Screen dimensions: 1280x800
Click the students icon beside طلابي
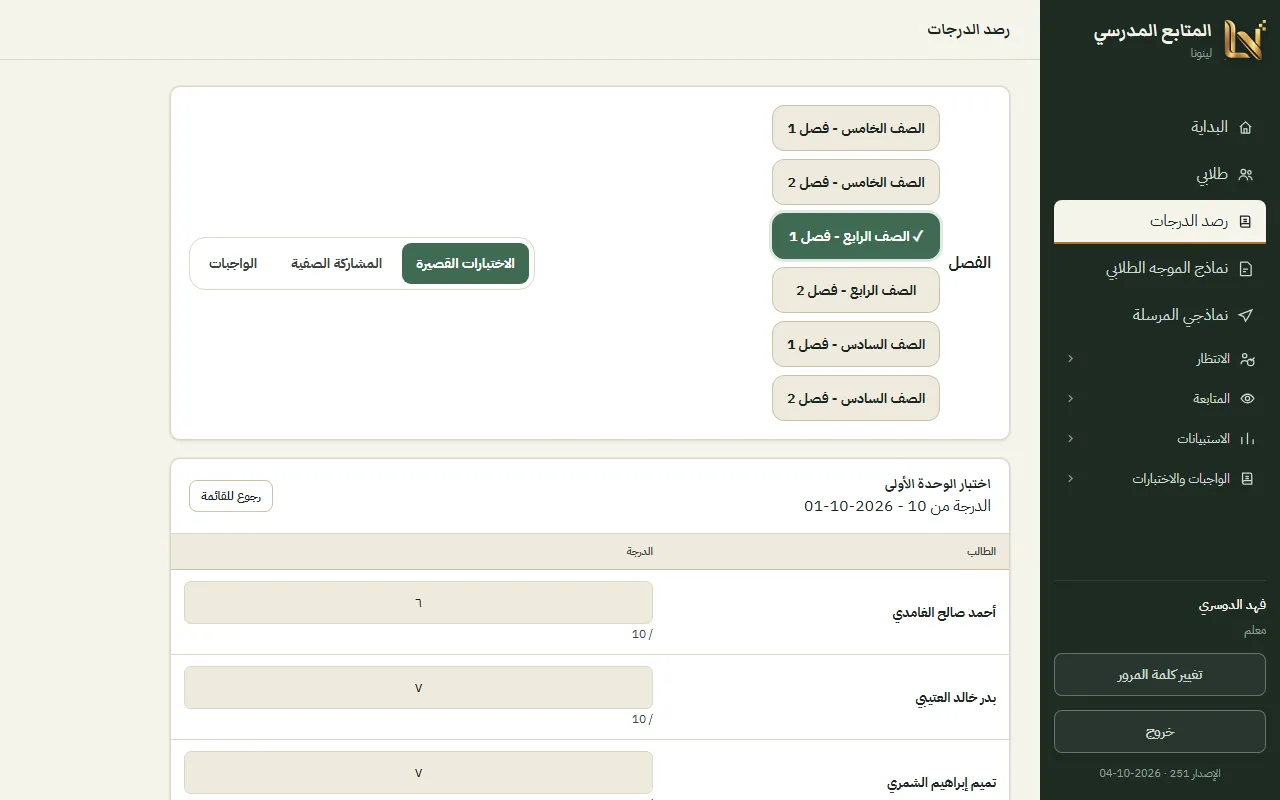coord(1245,174)
